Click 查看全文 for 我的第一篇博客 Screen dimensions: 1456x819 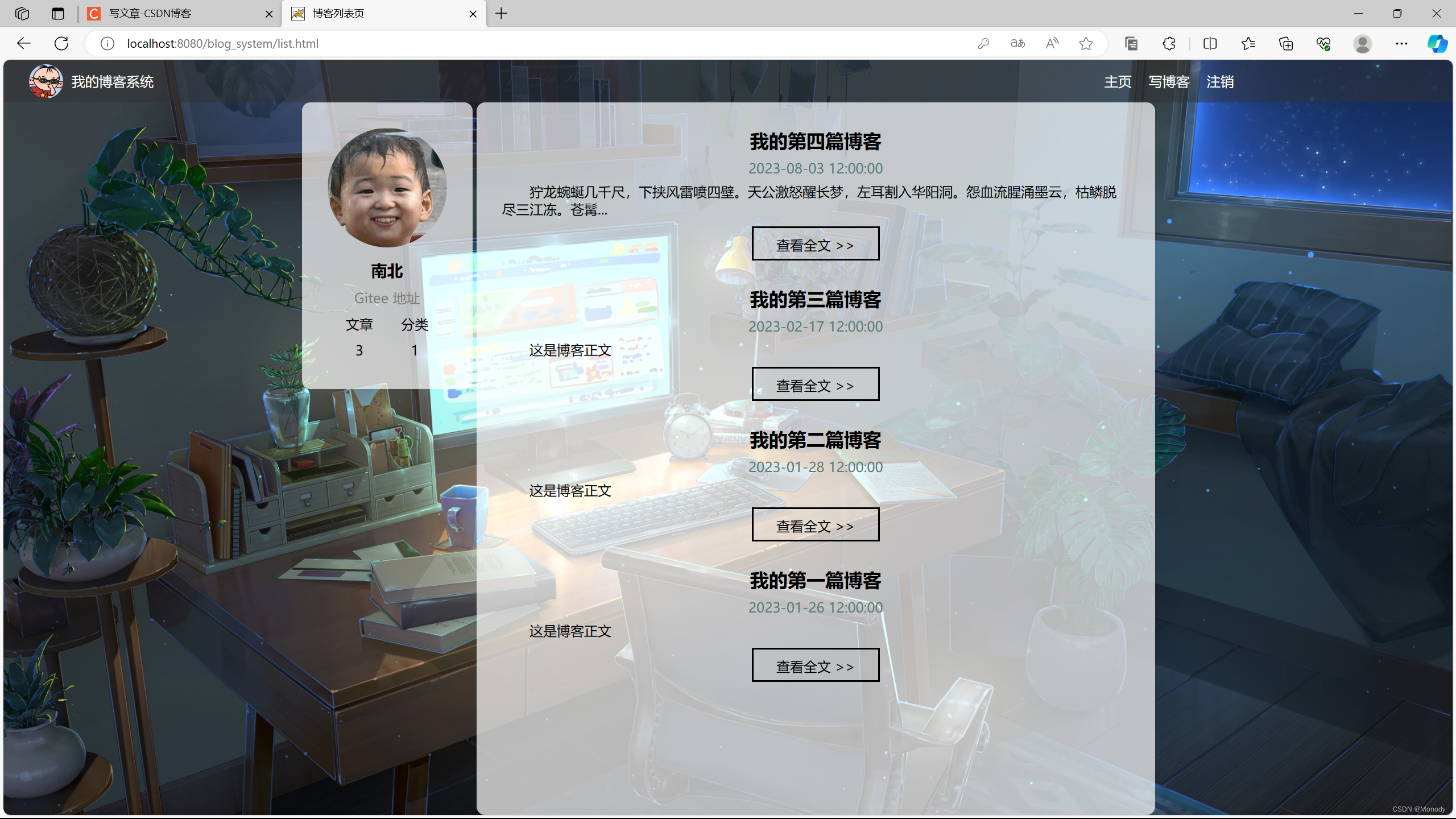click(x=815, y=665)
